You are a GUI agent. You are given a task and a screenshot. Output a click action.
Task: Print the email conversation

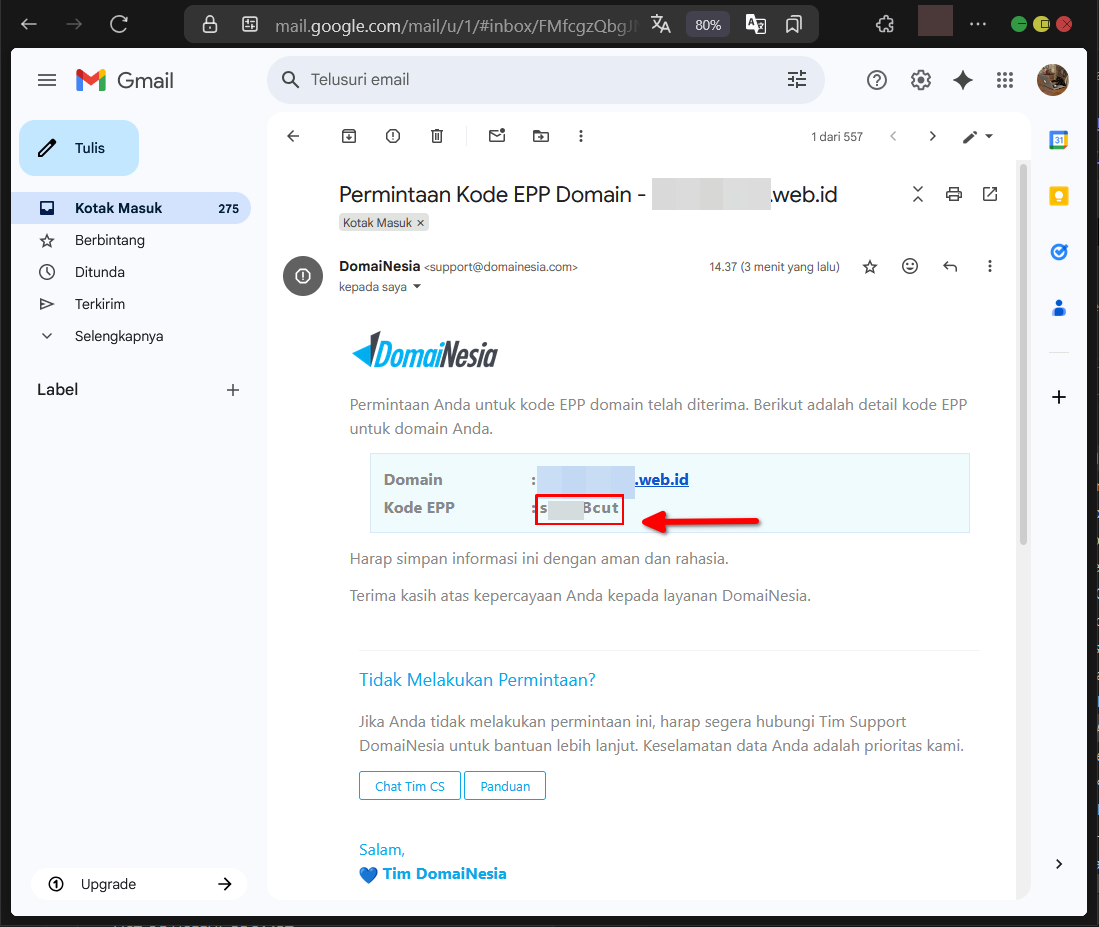click(x=953, y=194)
